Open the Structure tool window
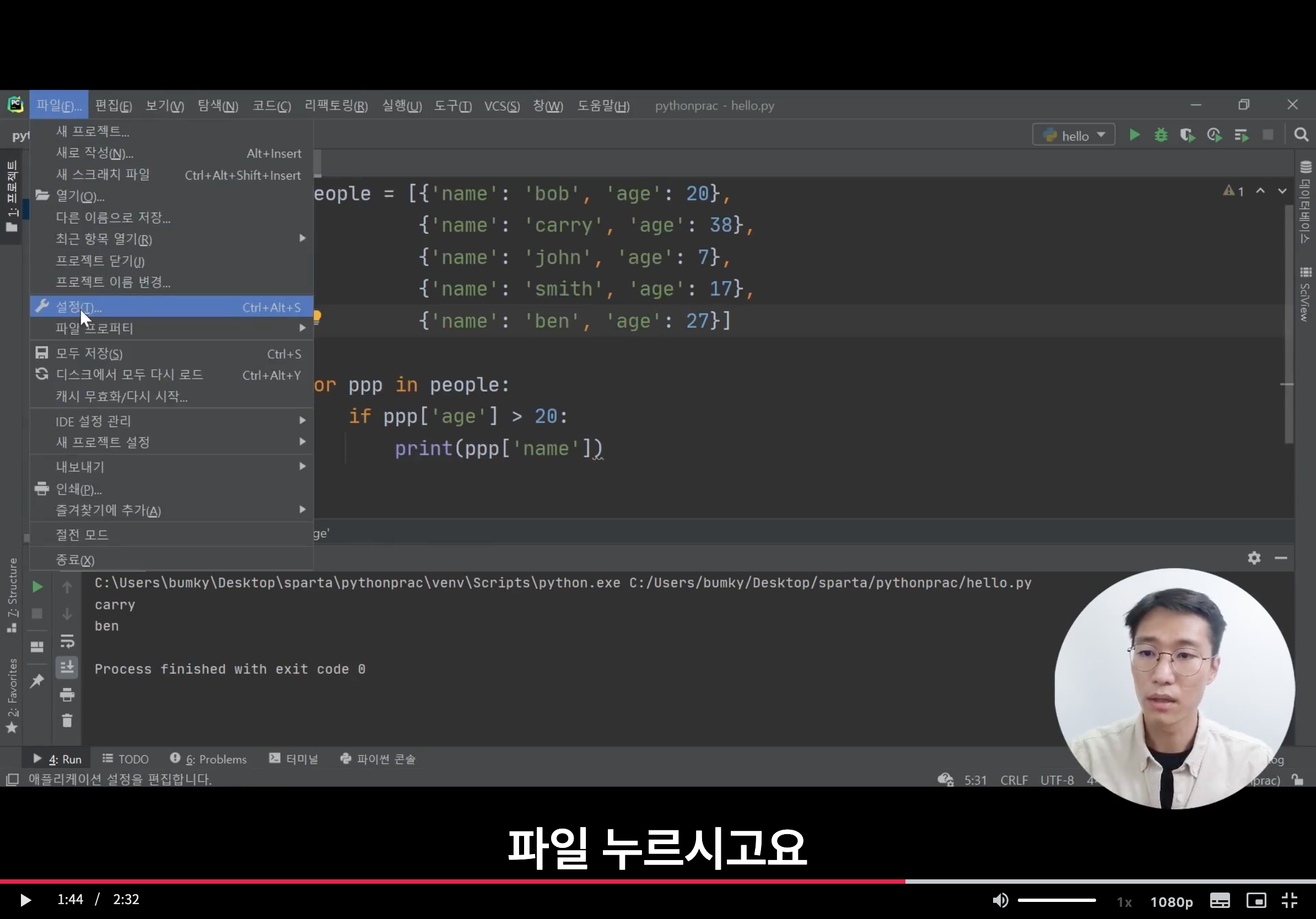This screenshot has width=1316, height=919. click(12, 594)
